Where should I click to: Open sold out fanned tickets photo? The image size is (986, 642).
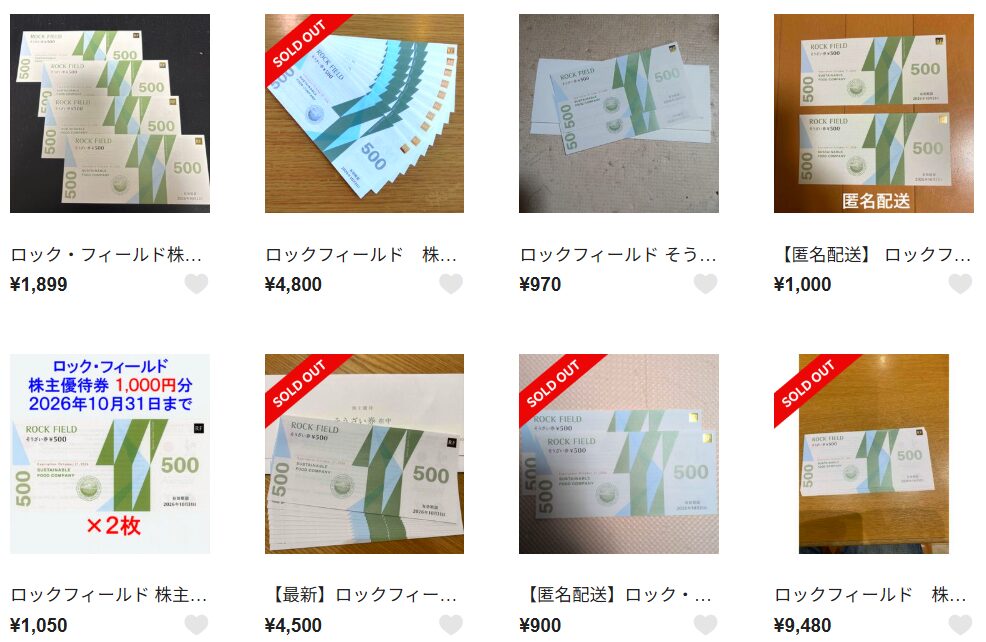point(364,113)
